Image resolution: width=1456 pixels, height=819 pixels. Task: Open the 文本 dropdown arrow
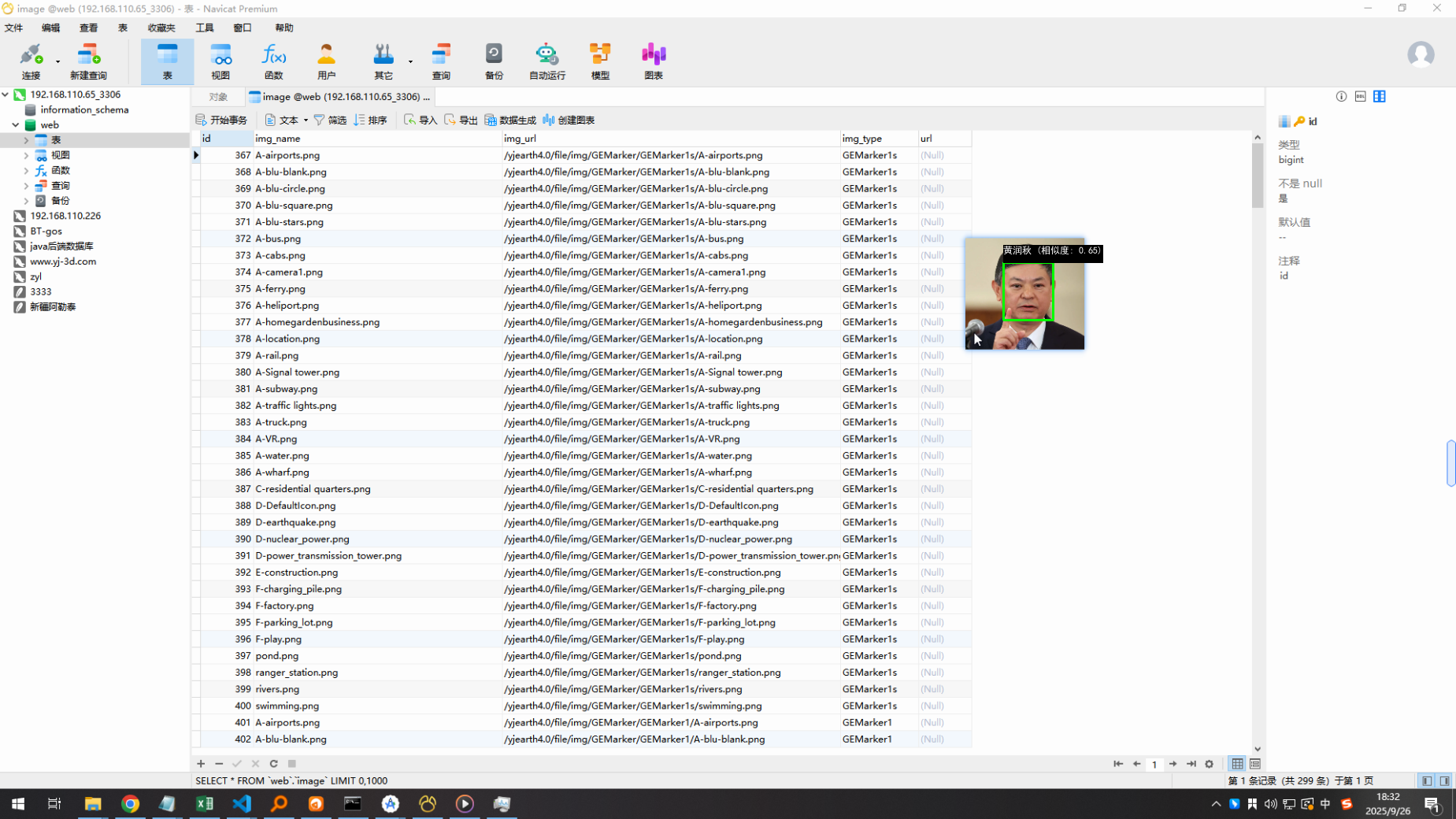click(x=306, y=120)
